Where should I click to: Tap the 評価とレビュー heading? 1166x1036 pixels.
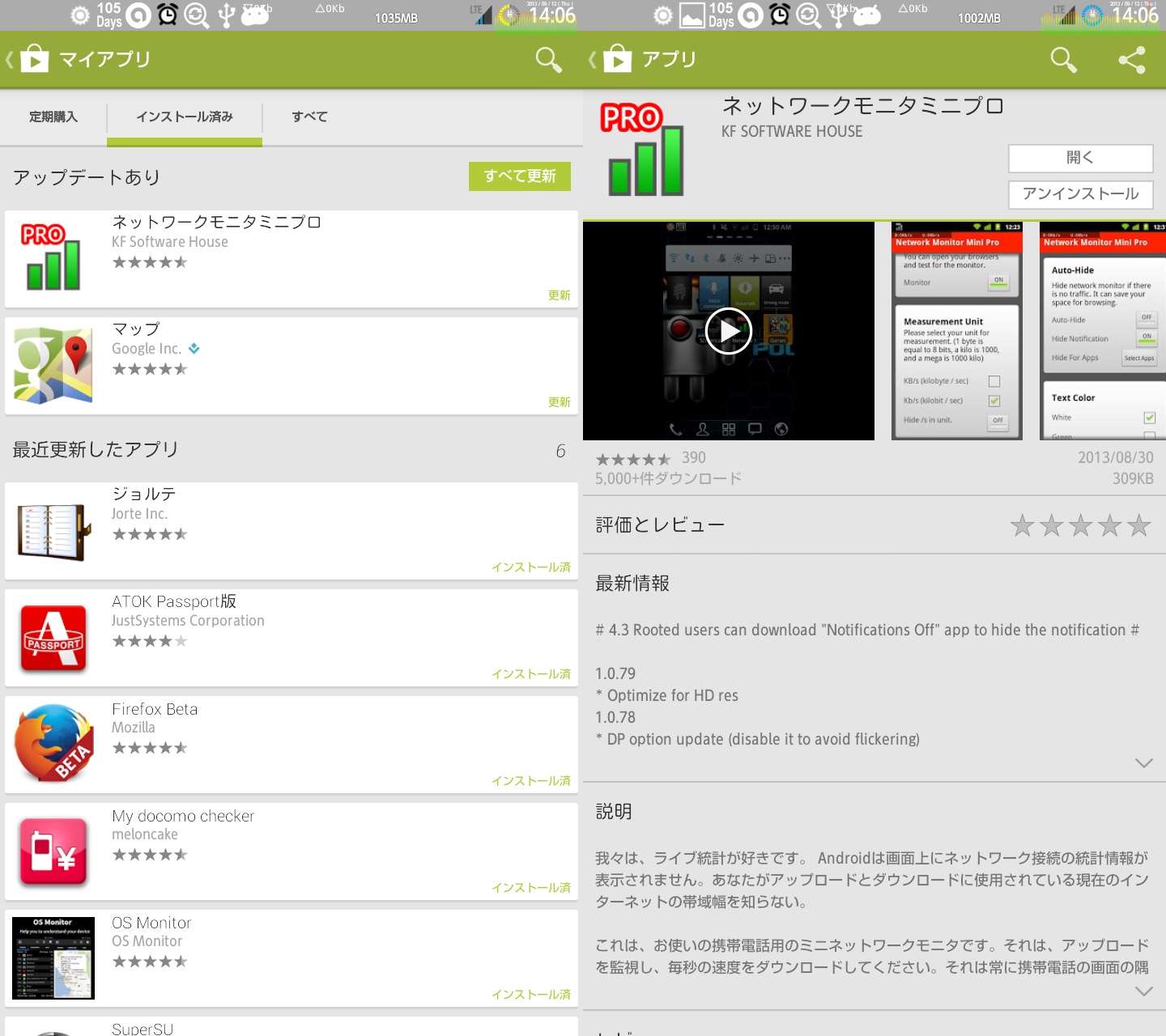[660, 525]
